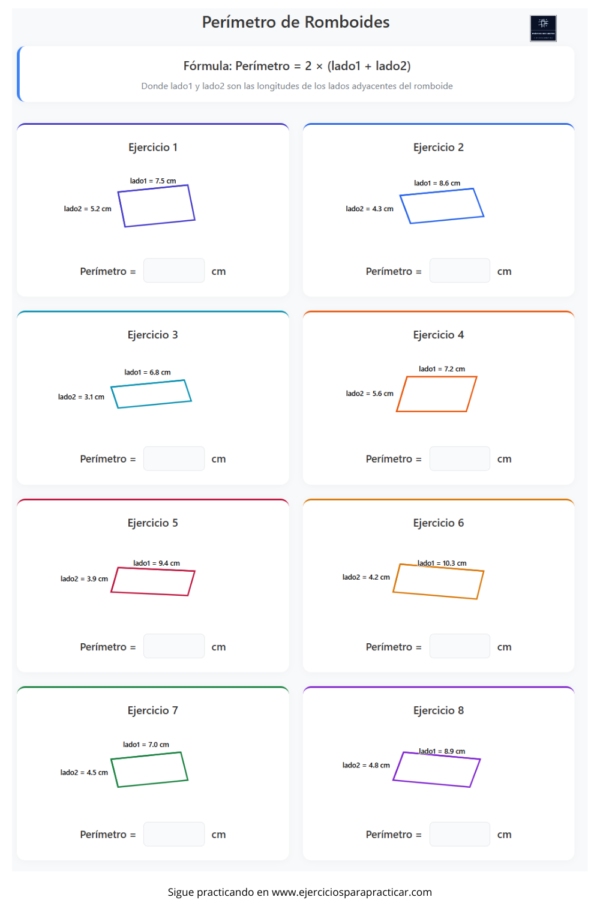This screenshot has width=600, height=900.
Task: Focus the Ejercicio 7 perimeter input field
Action: pos(174,834)
